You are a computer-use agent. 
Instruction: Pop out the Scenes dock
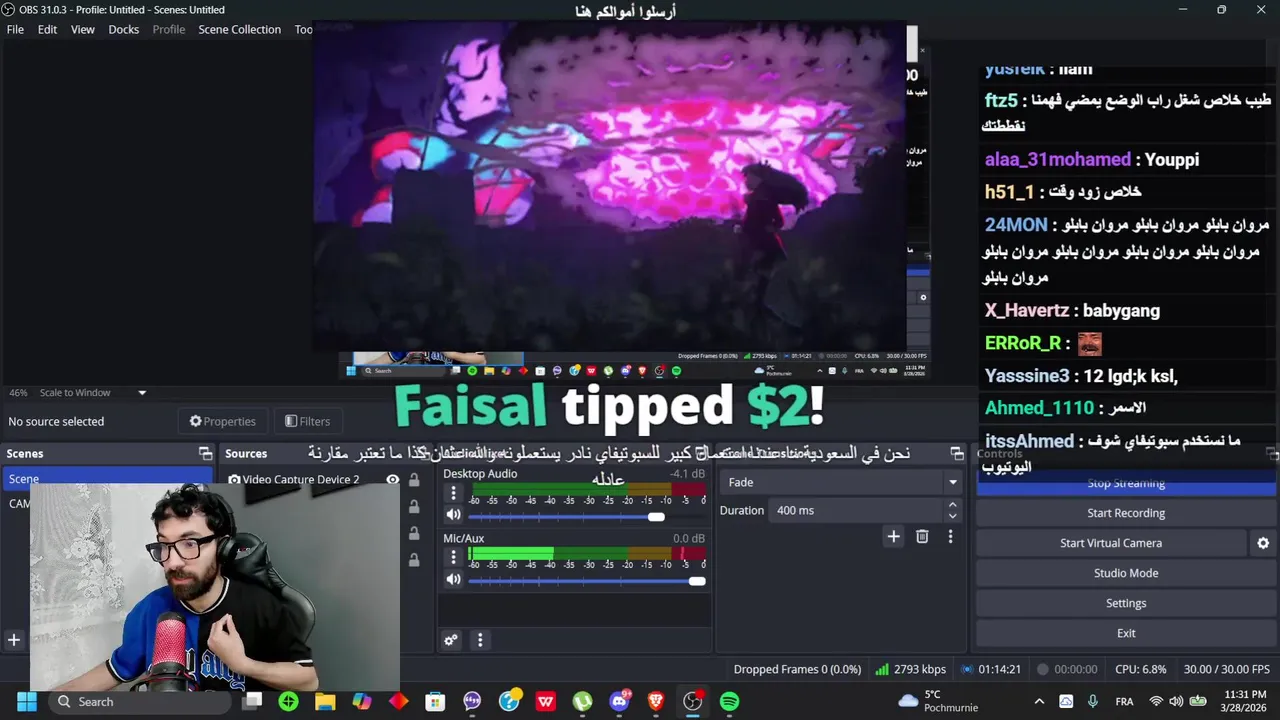pos(205,453)
